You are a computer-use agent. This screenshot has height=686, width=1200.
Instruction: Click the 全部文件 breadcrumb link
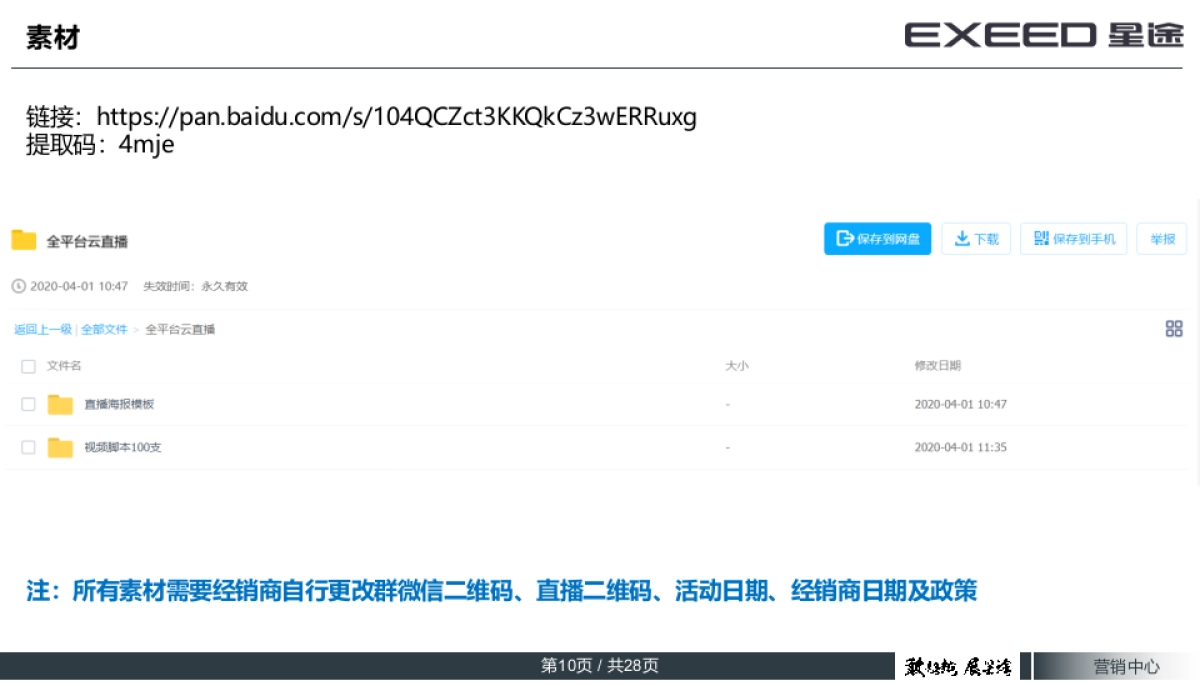pyautogui.click(x=104, y=329)
